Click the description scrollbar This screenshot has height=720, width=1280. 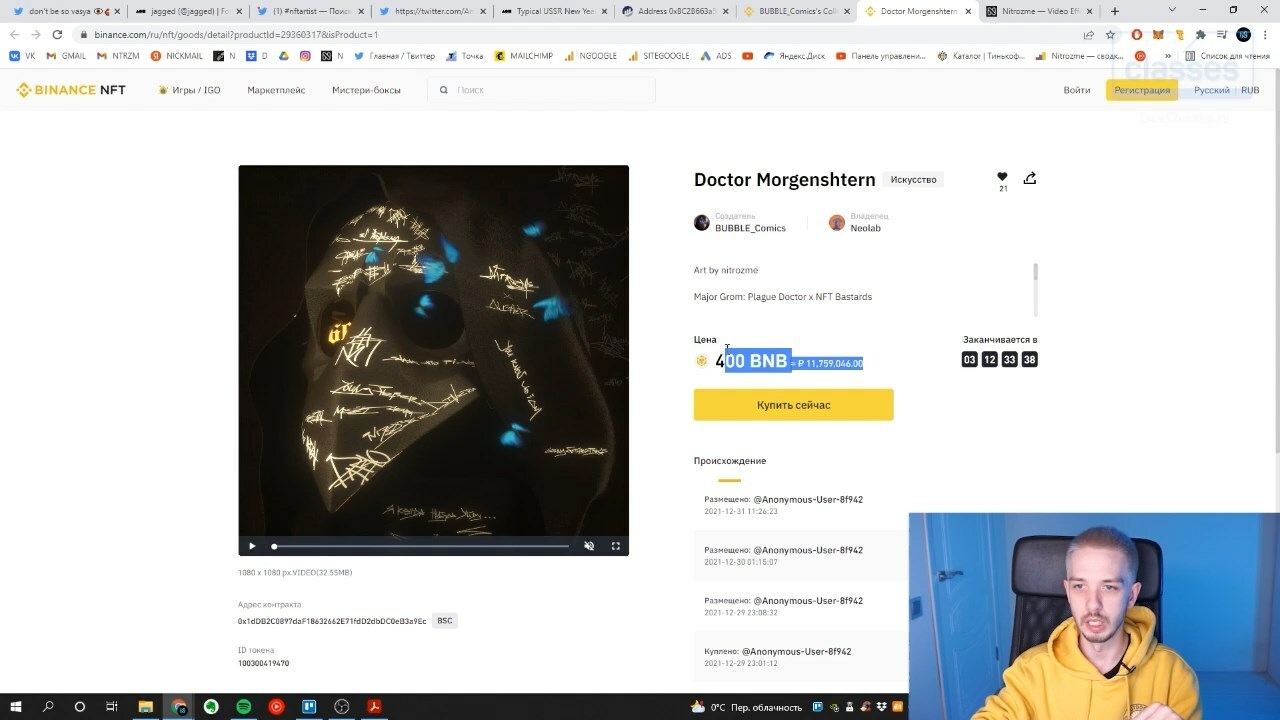[x=1035, y=272]
